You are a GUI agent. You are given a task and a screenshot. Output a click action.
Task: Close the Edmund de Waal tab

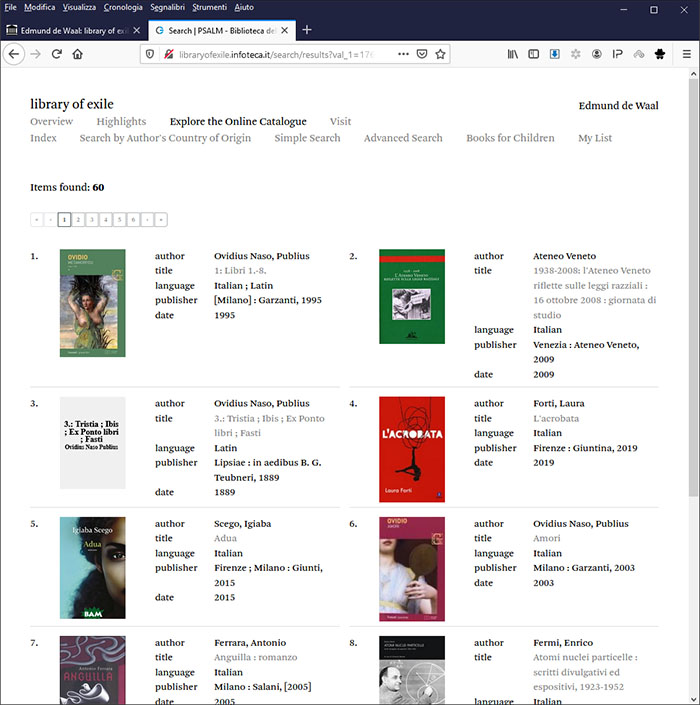[x=137, y=31]
